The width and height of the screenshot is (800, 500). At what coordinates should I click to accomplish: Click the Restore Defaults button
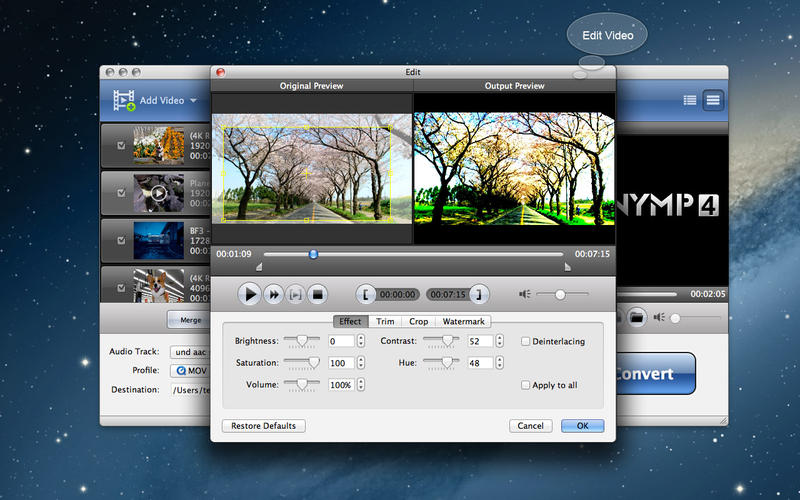click(x=263, y=425)
